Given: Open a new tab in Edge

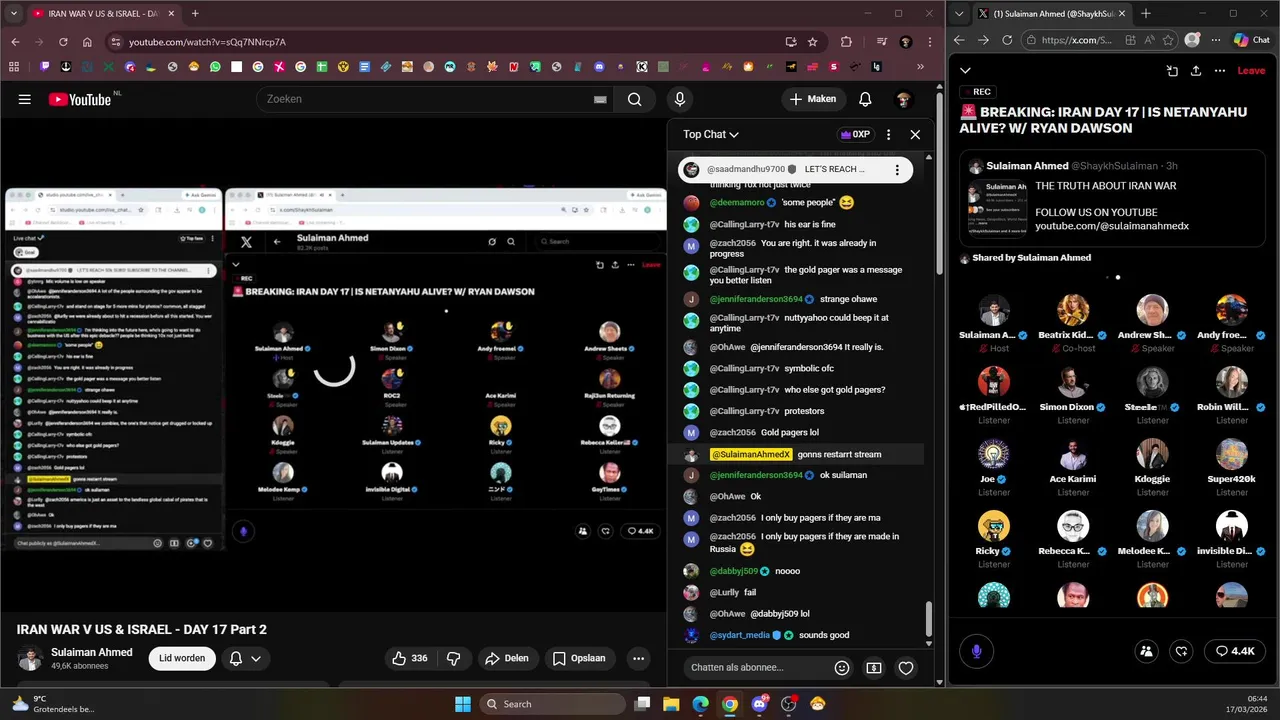Looking at the screenshot, I should click(x=1146, y=14).
